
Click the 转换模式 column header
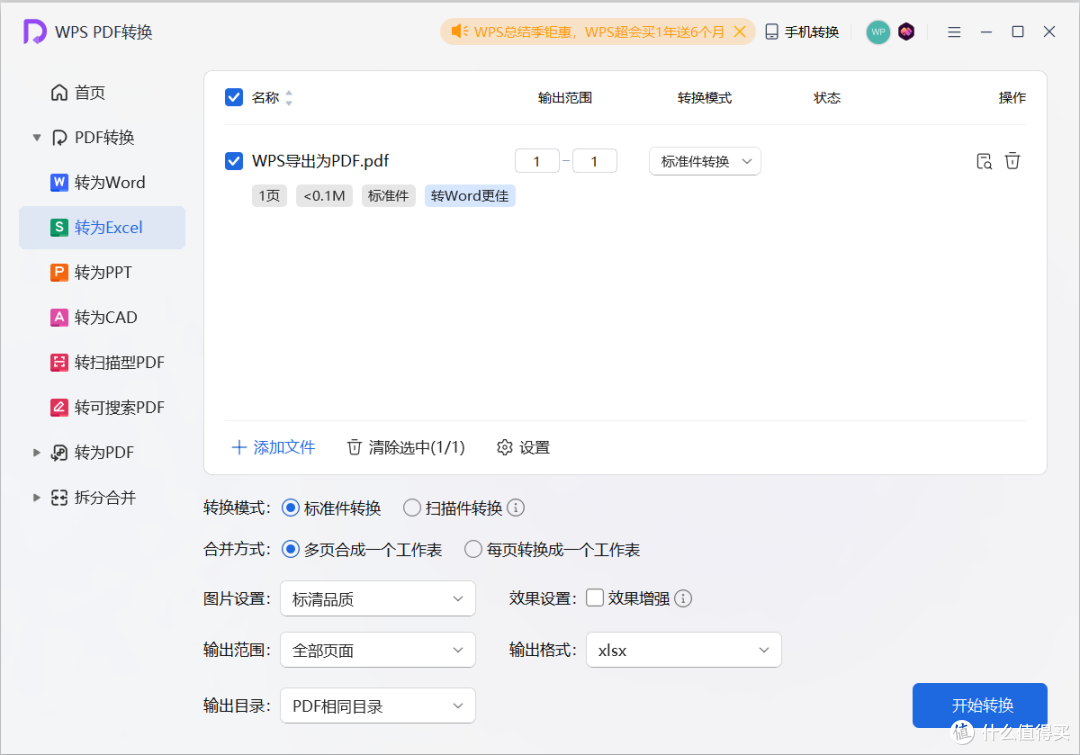click(x=705, y=98)
